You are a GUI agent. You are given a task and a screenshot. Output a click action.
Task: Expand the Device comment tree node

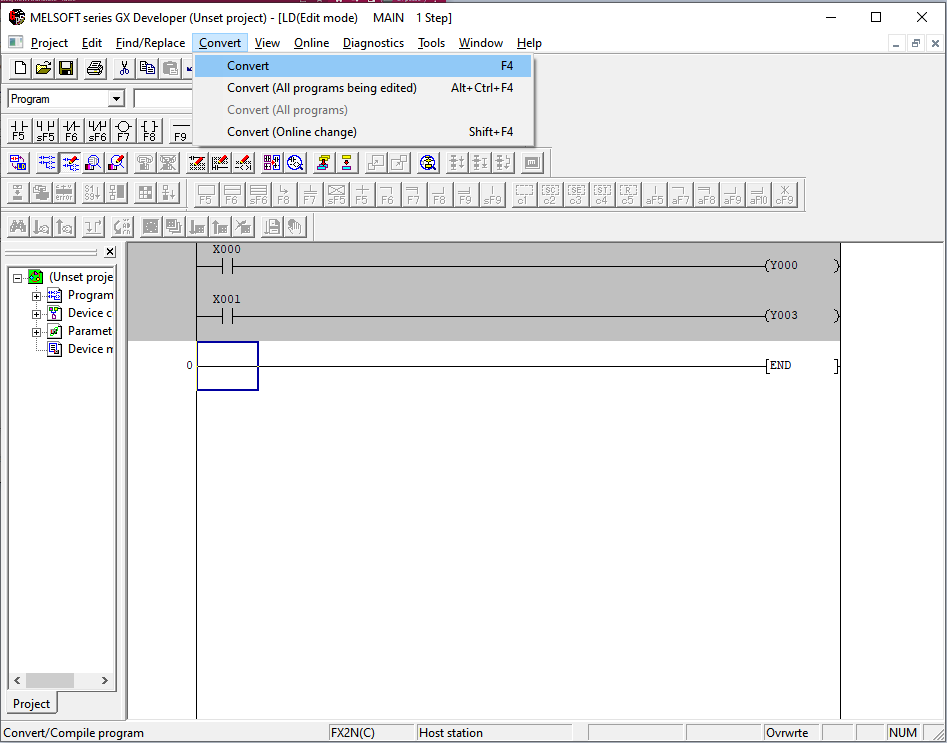(36, 314)
